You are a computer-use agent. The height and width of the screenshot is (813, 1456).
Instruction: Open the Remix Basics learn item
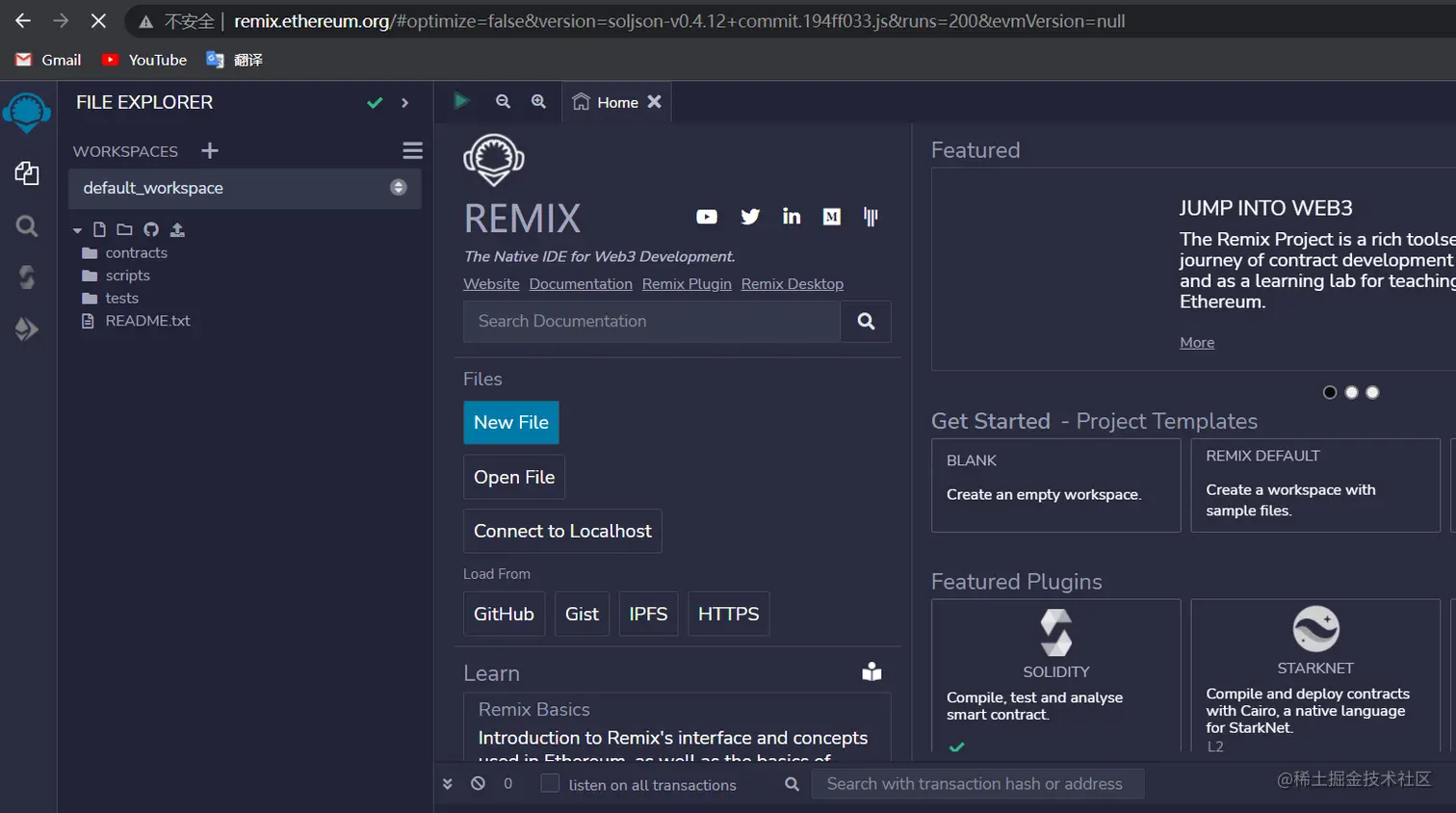[677, 728]
